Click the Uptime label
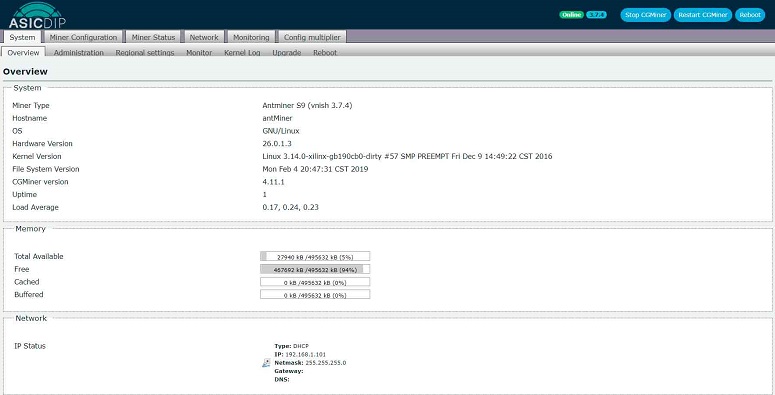Image resolution: width=775 pixels, height=395 pixels. coord(24,195)
